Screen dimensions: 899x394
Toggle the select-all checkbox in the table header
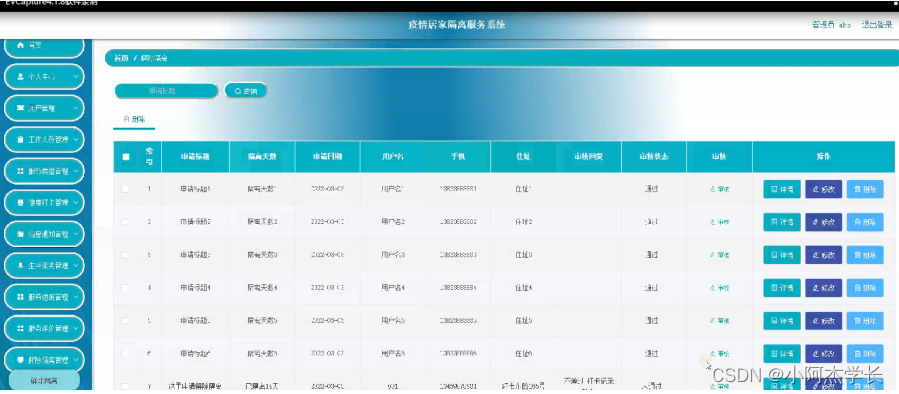coord(126,157)
